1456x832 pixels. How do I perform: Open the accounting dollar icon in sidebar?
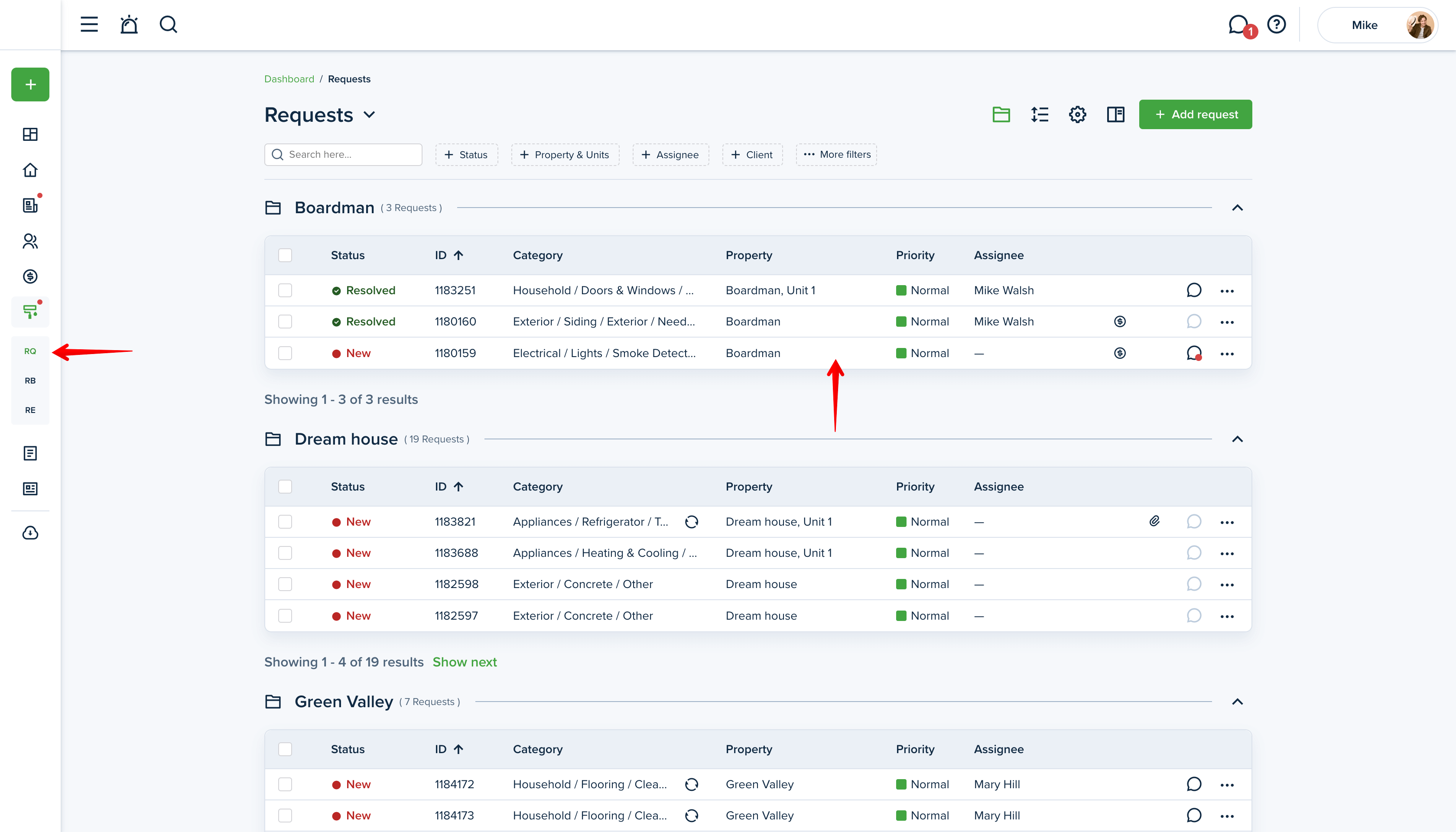(30, 276)
